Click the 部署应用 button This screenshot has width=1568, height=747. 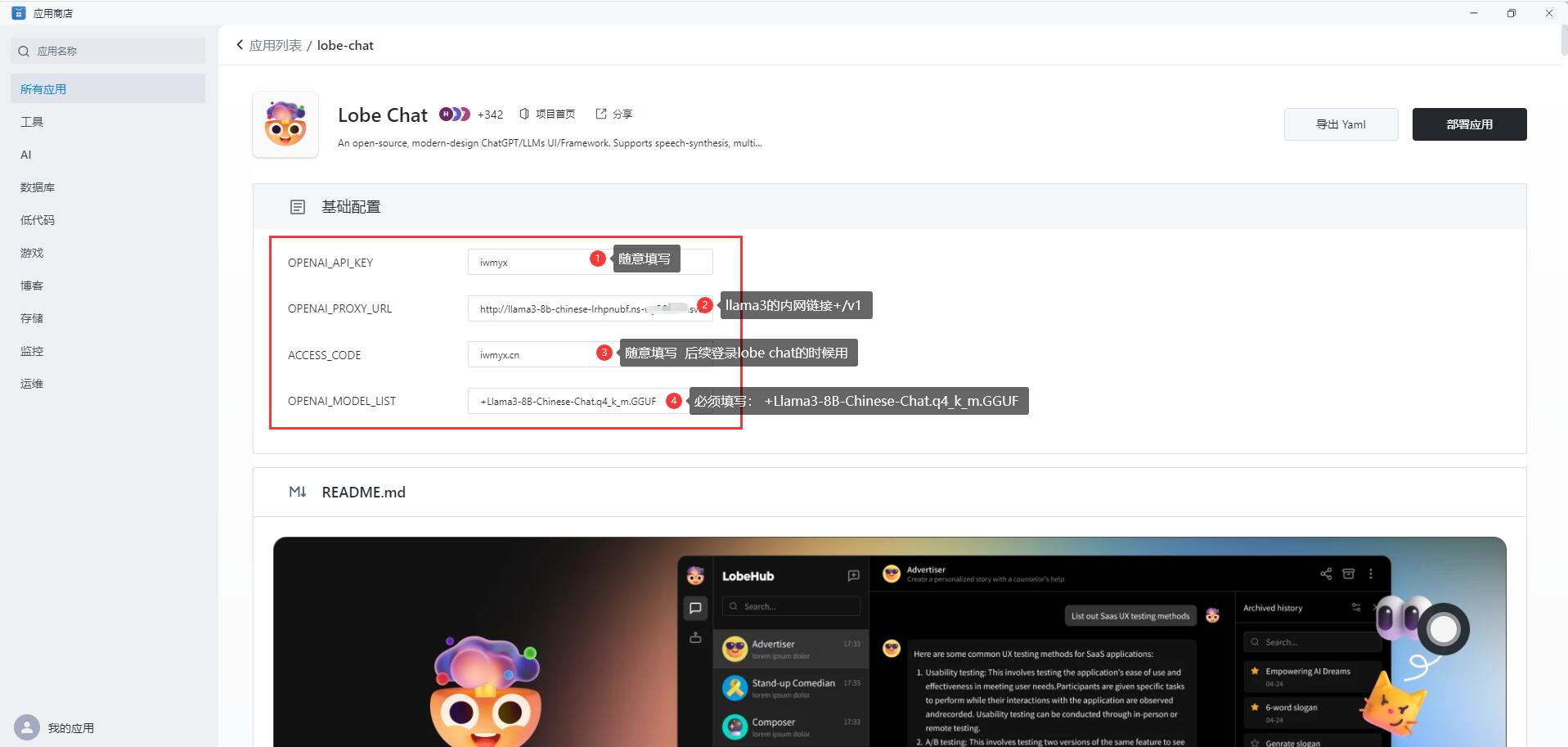click(x=1469, y=124)
